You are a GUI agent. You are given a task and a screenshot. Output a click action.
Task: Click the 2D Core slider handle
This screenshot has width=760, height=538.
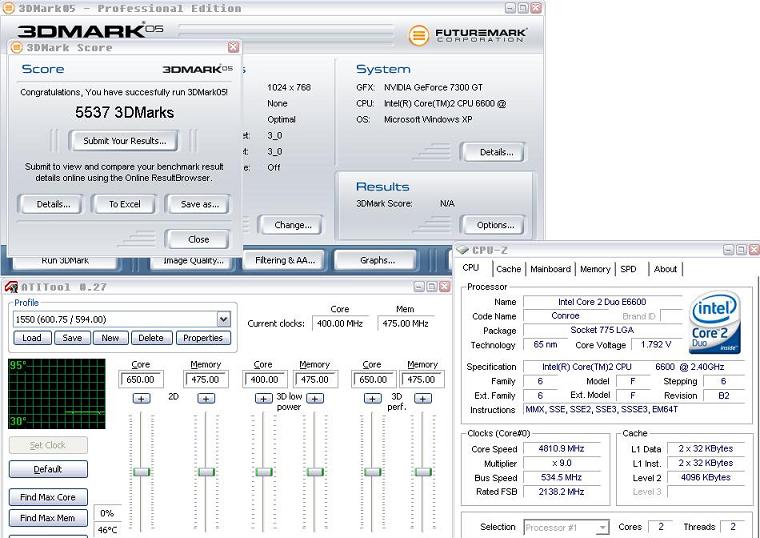[x=142, y=472]
